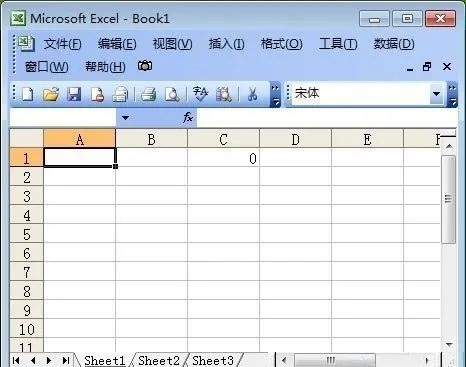Click the New workbook icon

(28, 94)
